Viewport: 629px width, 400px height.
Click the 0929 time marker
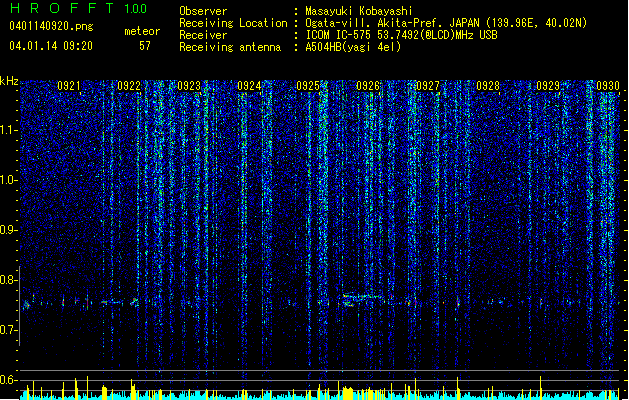[x=548, y=86]
